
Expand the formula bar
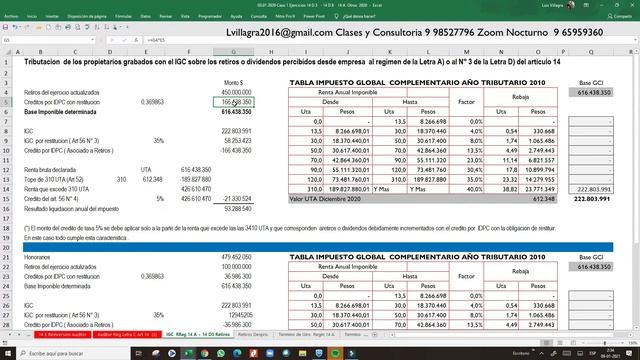(636, 40)
